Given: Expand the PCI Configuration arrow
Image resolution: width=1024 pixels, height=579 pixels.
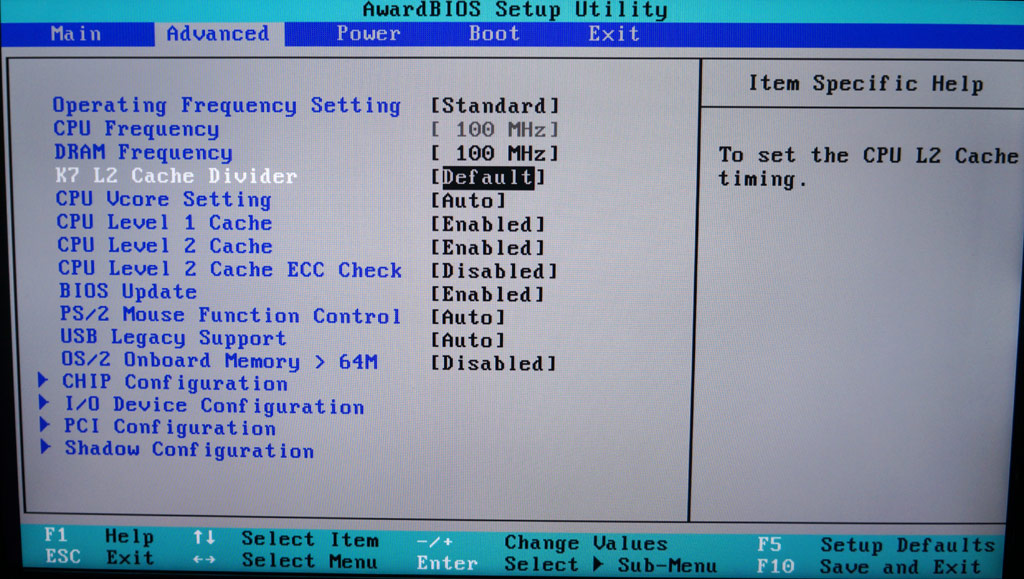Looking at the screenshot, I should click(x=45, y=424).
